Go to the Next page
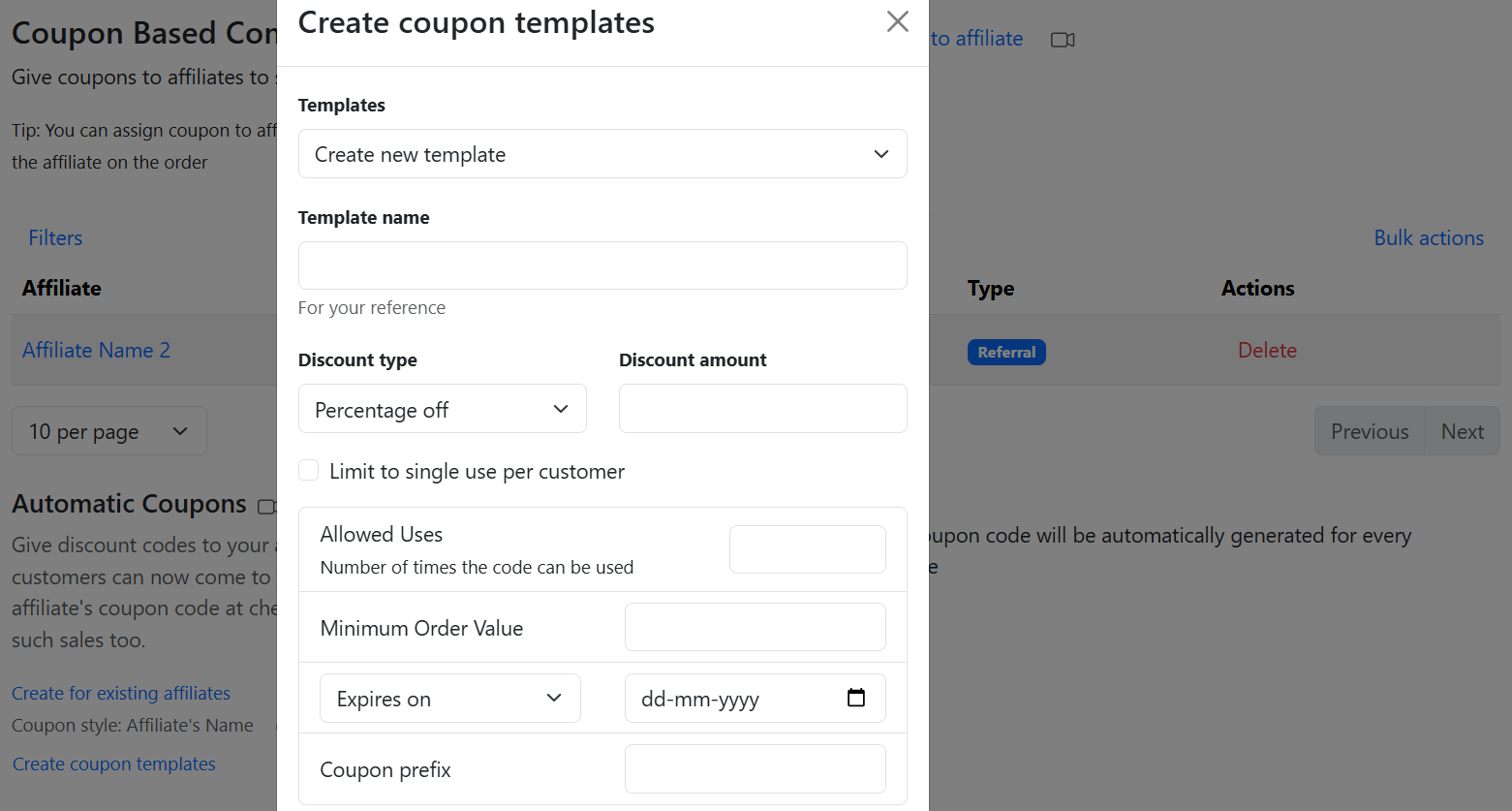This screenshot has width=1512, height=811. point(1462,431)
